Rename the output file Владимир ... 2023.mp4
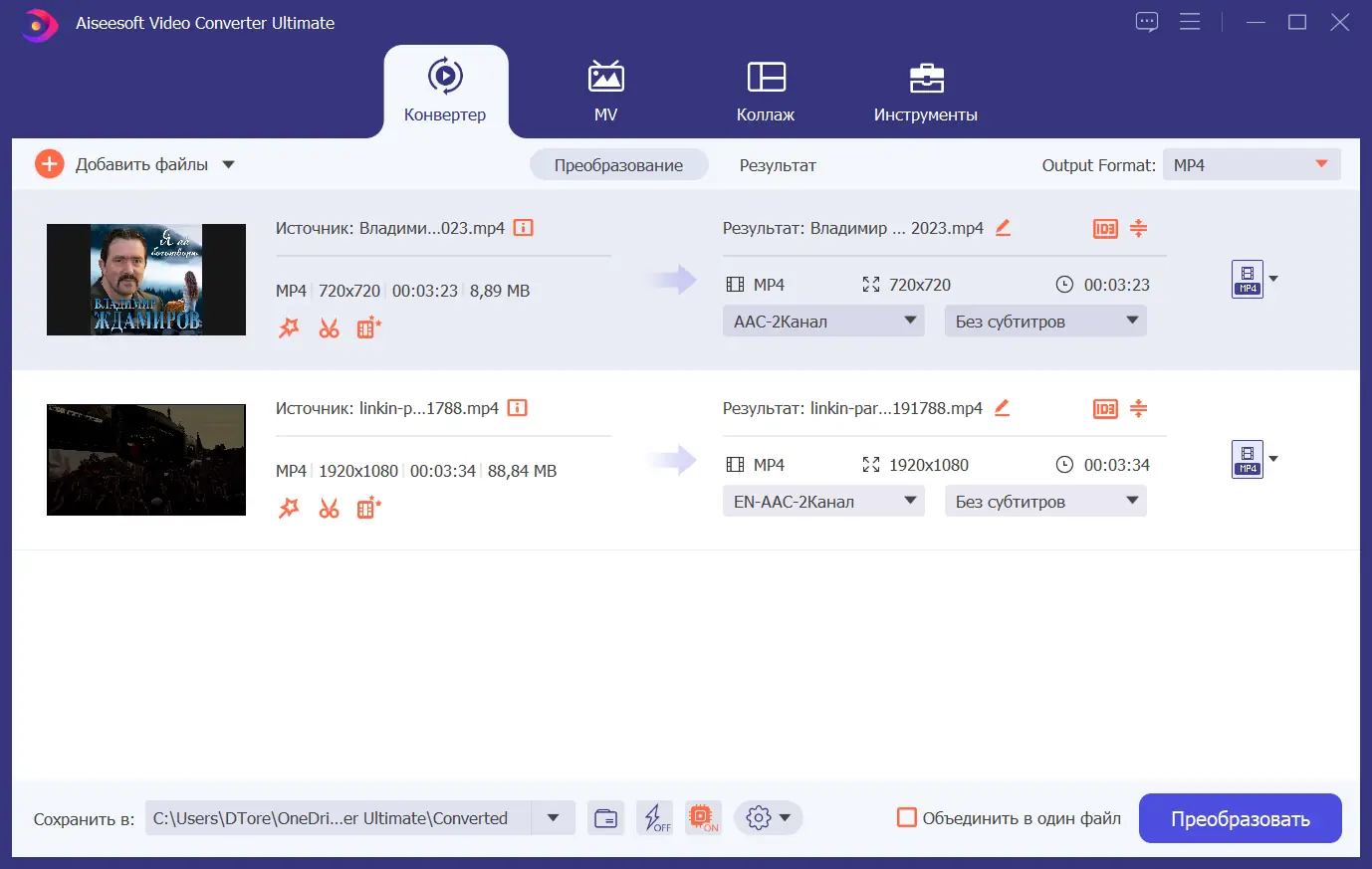Viewport: 1372px width, 869px height. tap(1003, 228)
